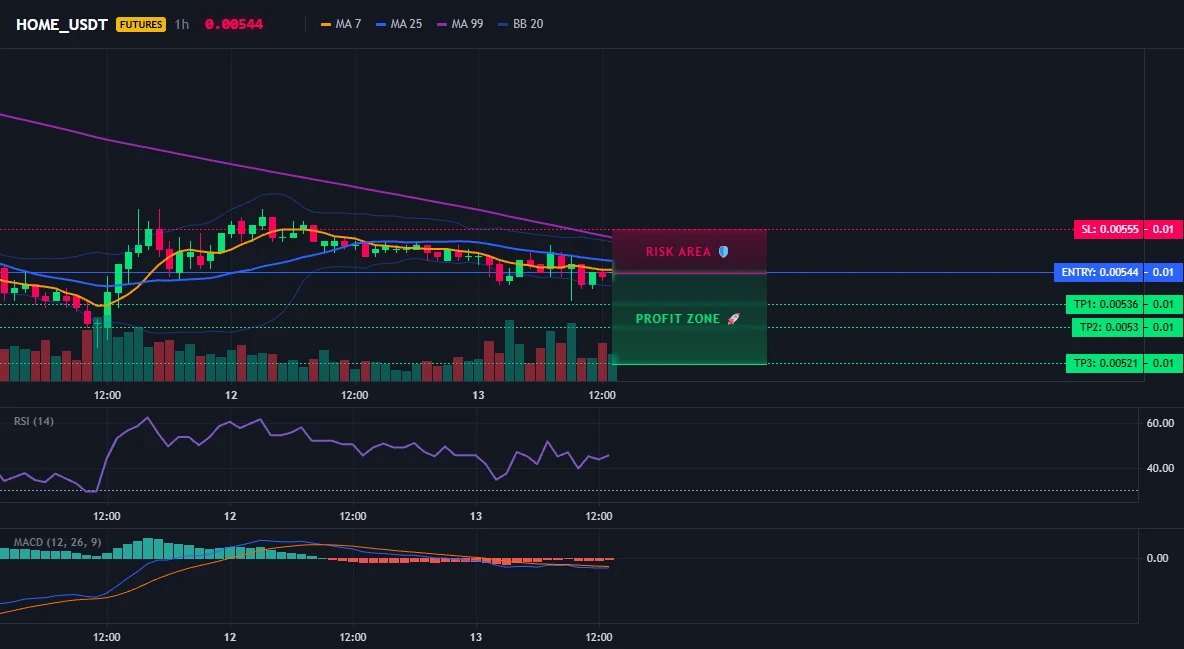Click the shield icon beside RISK AREA
Viewport: 1184px width, 649px height.
723,252
